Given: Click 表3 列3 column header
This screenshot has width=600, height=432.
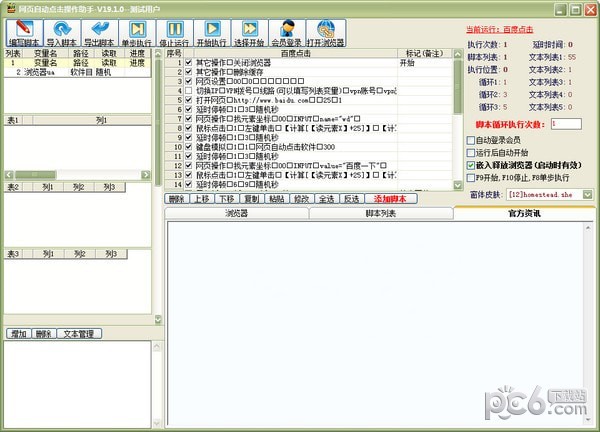Looking at the screenshot, I should click(x=111, y=254).
